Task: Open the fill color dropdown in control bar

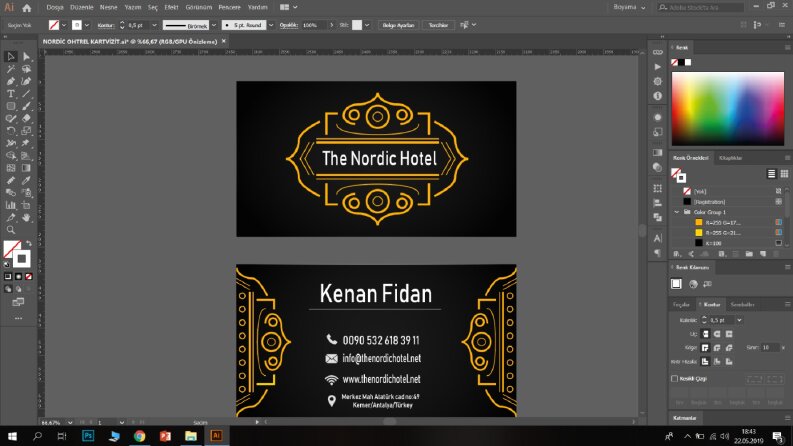Action: (x=64, y=25)
